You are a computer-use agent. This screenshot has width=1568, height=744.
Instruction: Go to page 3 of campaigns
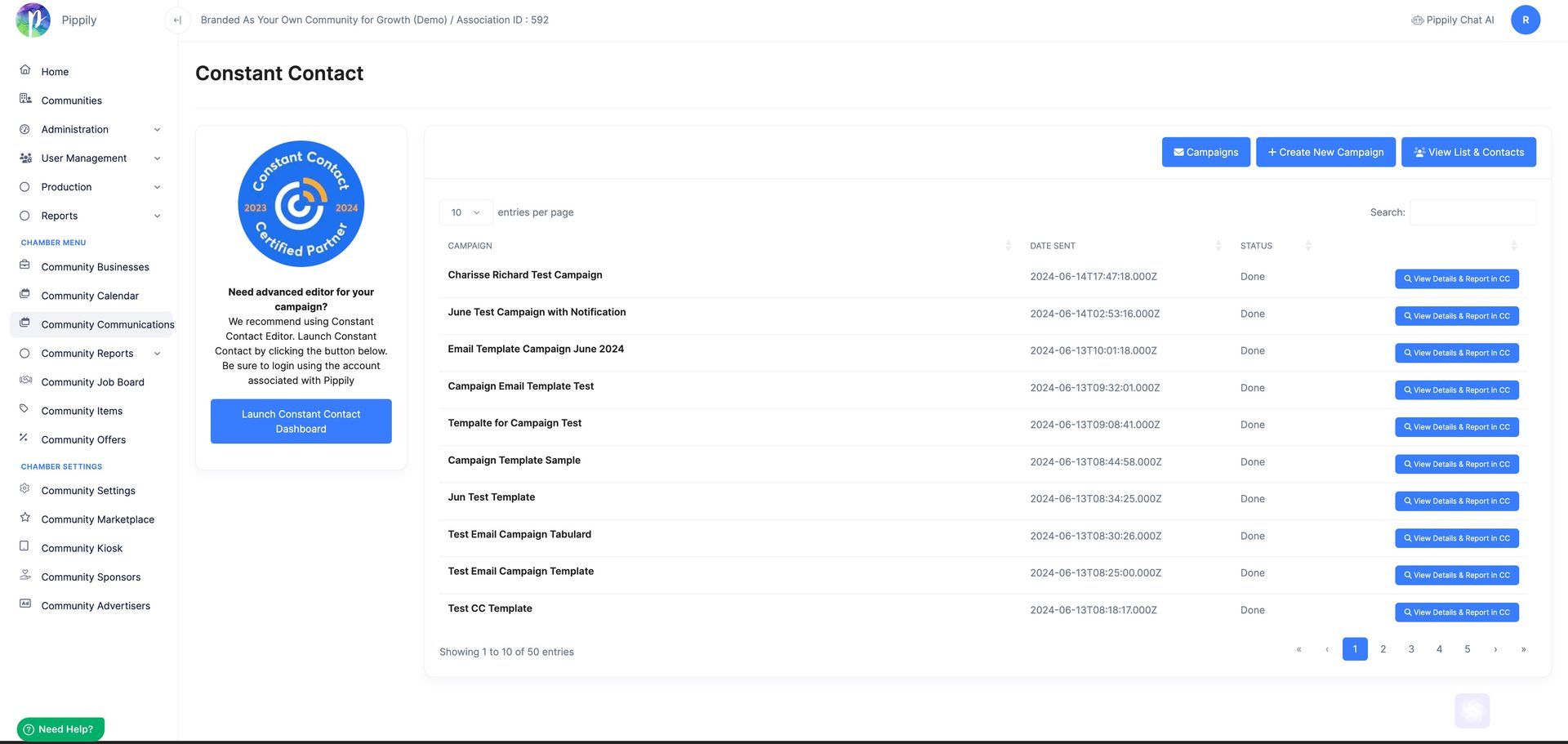coord(1411,649)
